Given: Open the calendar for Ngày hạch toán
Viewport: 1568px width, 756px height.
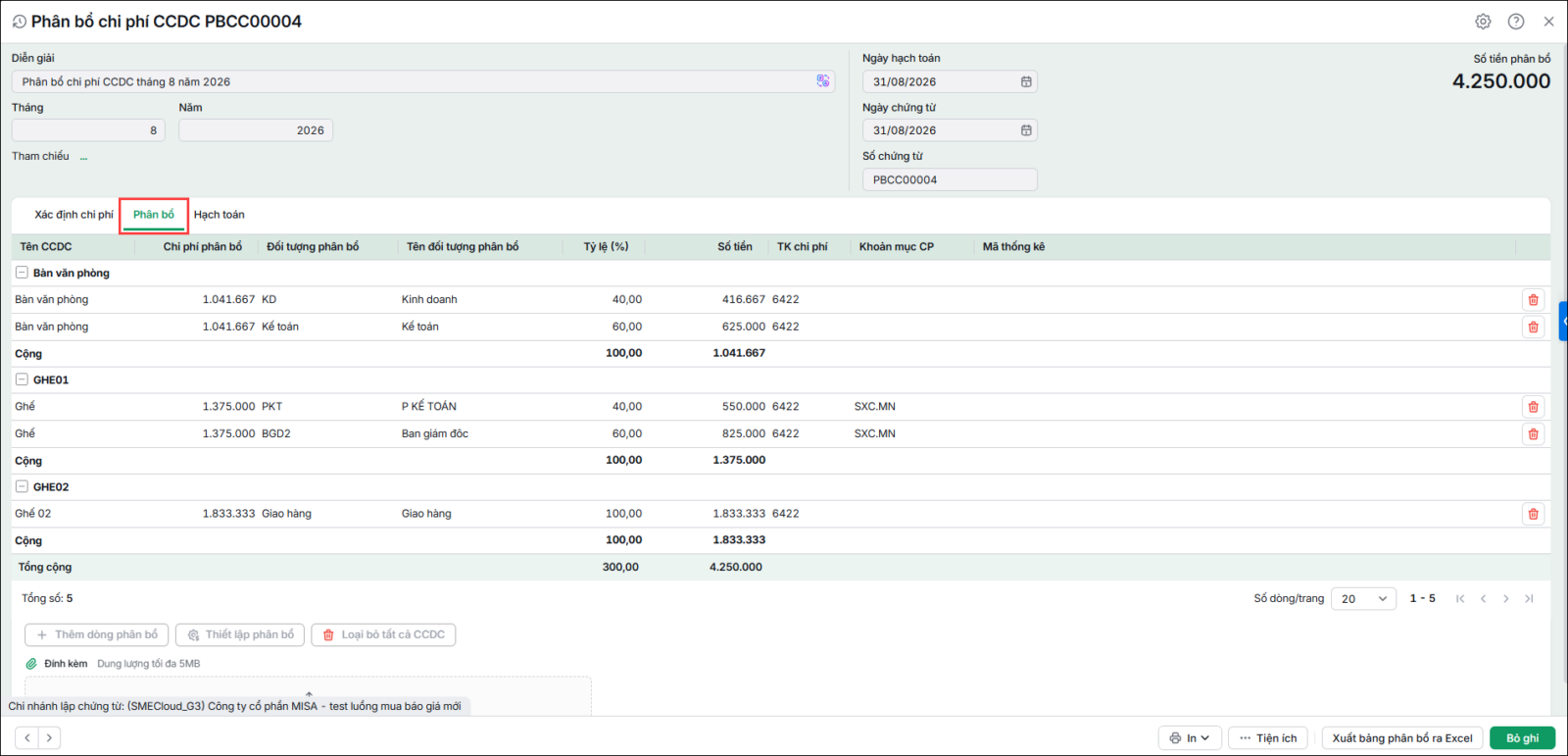Looking at the screenshot, I should click(x=1026, y=81).
